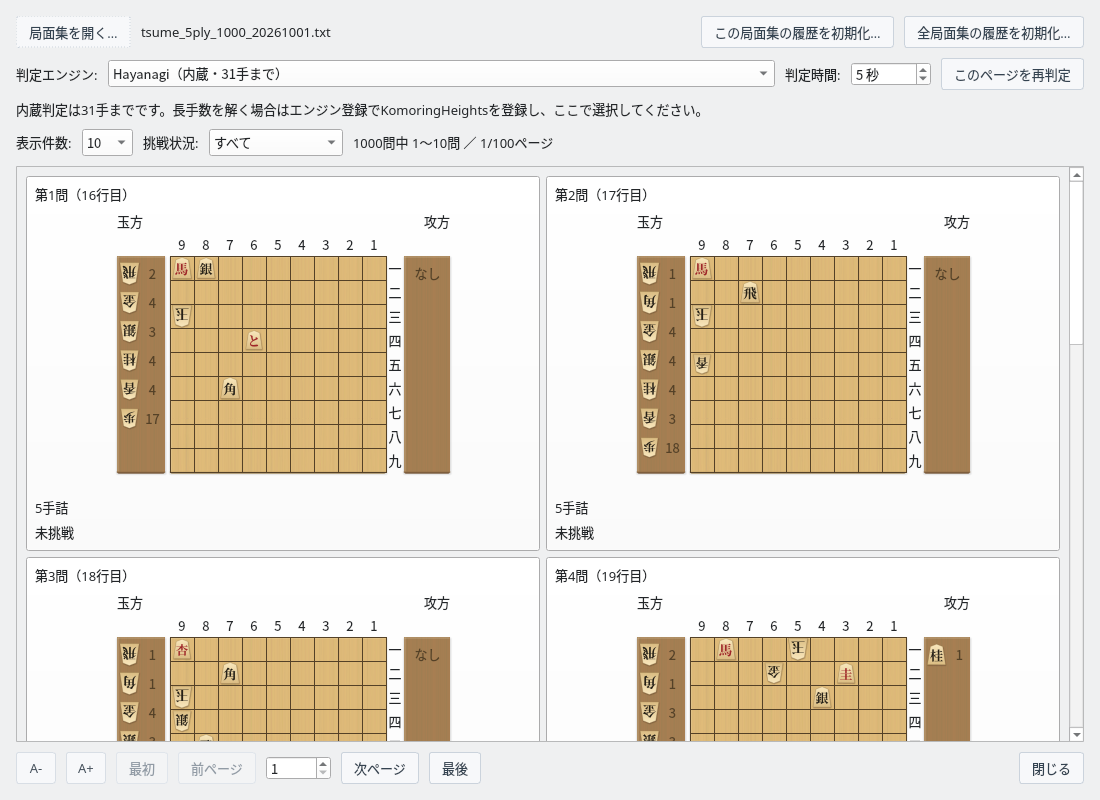
Task: Click the scrollbar down arrow
Action: pos(1076,734)
